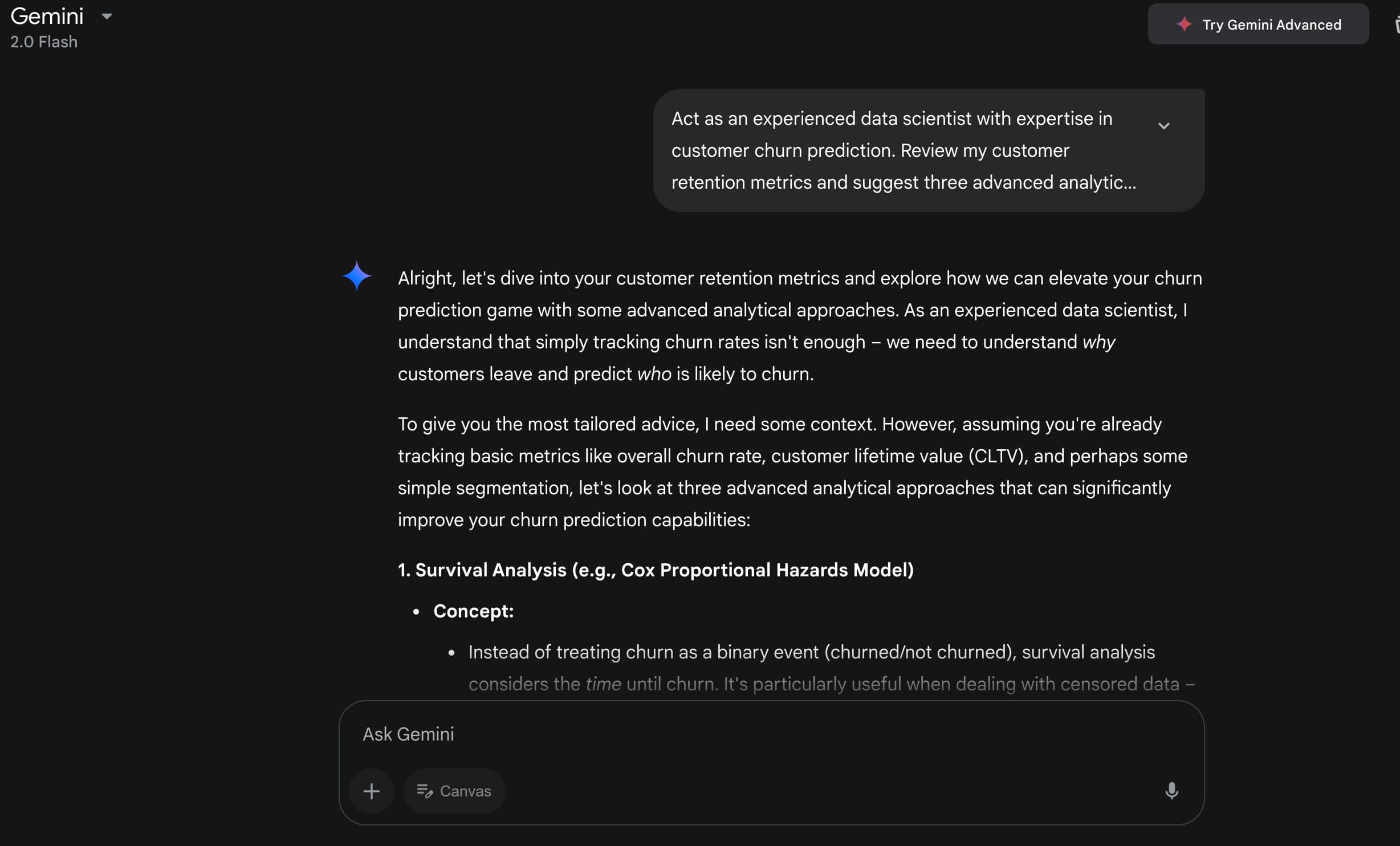Click the Canvas pencil-lines icon
Viewport: 1400px width, 846px height.
click(425, 791)
